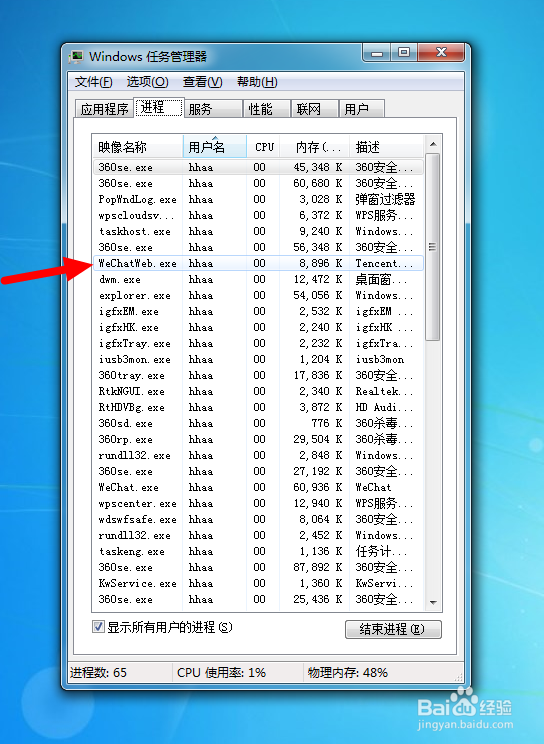Click the 结束进程(E) button

click(393, 629)
